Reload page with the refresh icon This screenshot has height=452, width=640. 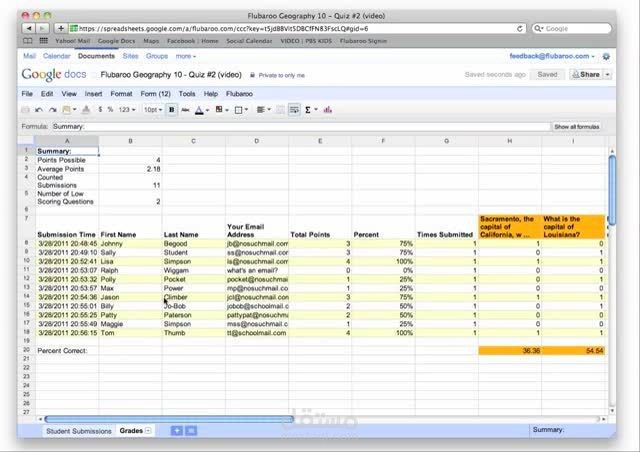tap(520, 29)
